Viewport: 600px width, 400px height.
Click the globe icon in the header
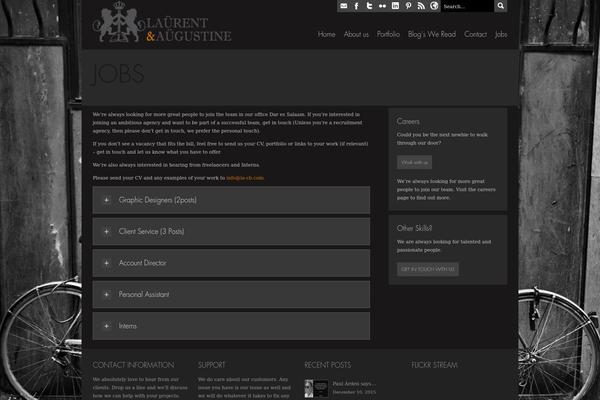pyautogui.click(x=434, y=6)
